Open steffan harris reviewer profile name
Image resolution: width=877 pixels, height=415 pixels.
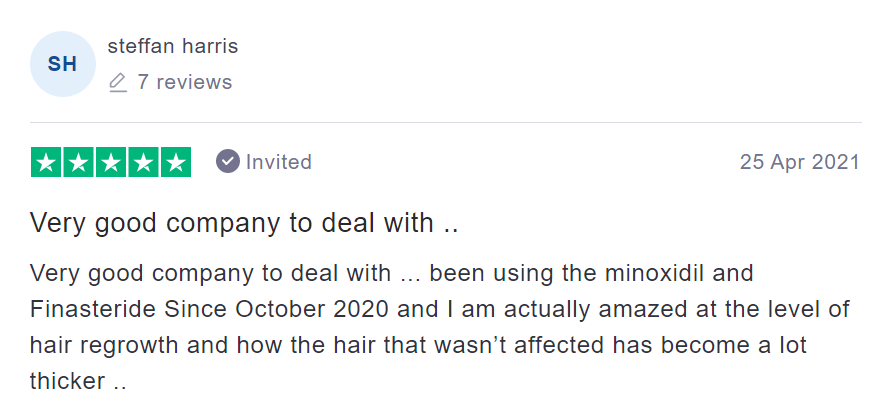tap(173, 46)
